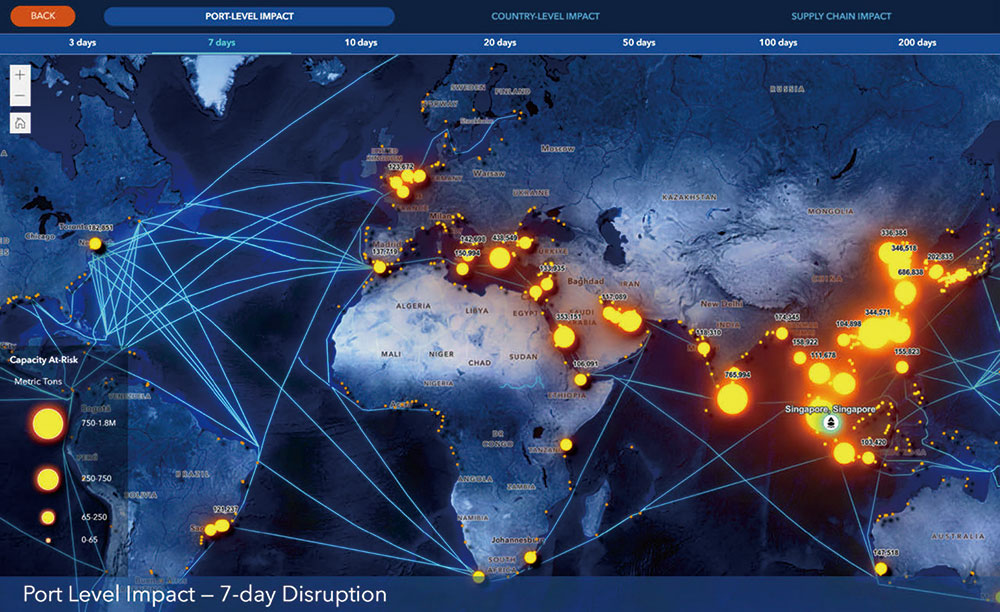Screen dimensions: 1000x612
Task: Choose the 7 days disruption period
Action: click(221, 43)
